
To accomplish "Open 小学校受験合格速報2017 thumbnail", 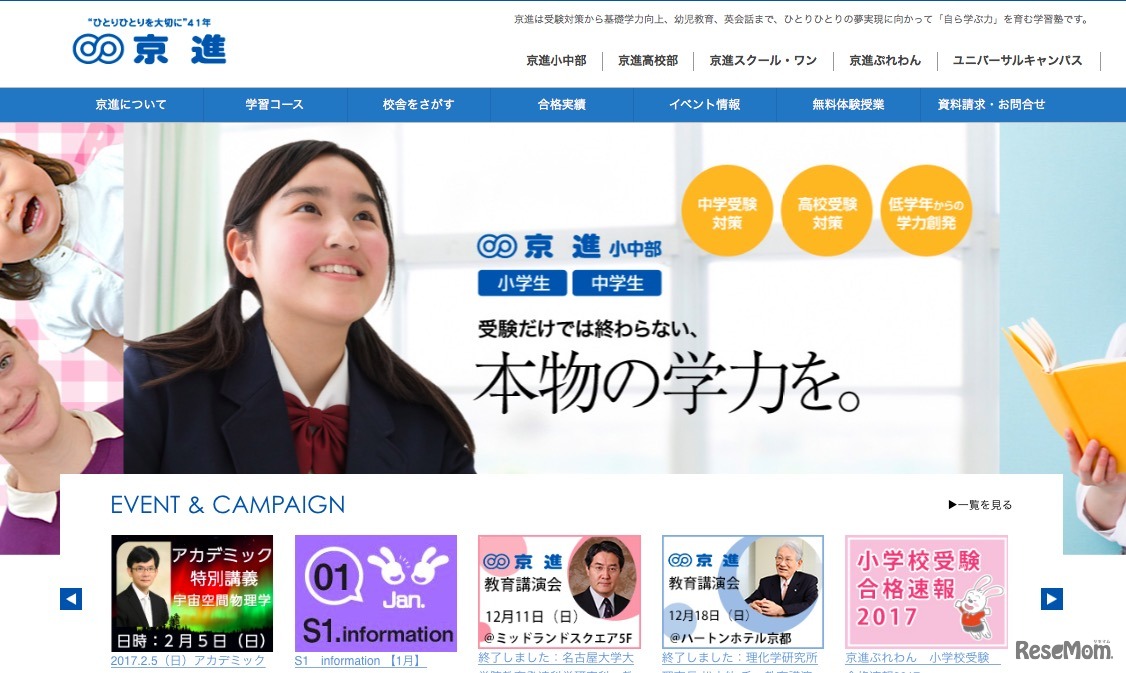I will pyautogui.click(x=926, y=591).
